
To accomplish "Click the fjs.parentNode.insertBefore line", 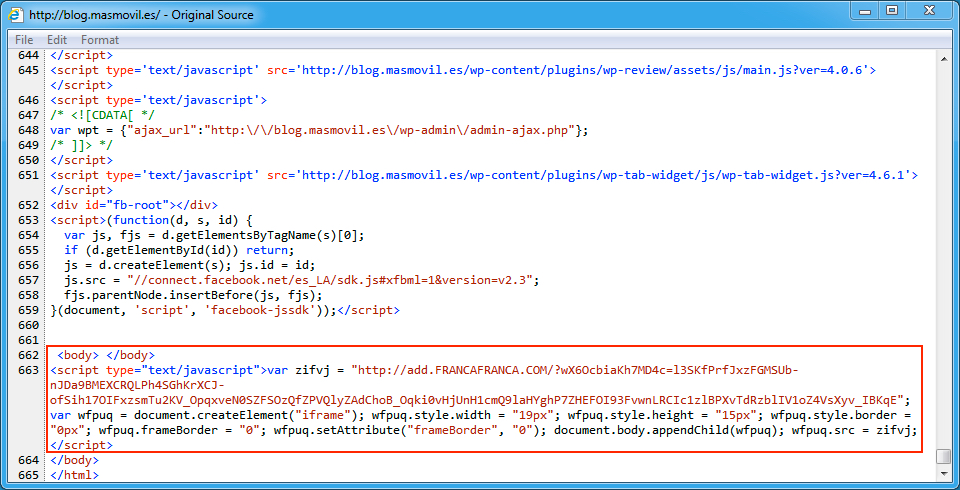I will (x=193, y=295).
